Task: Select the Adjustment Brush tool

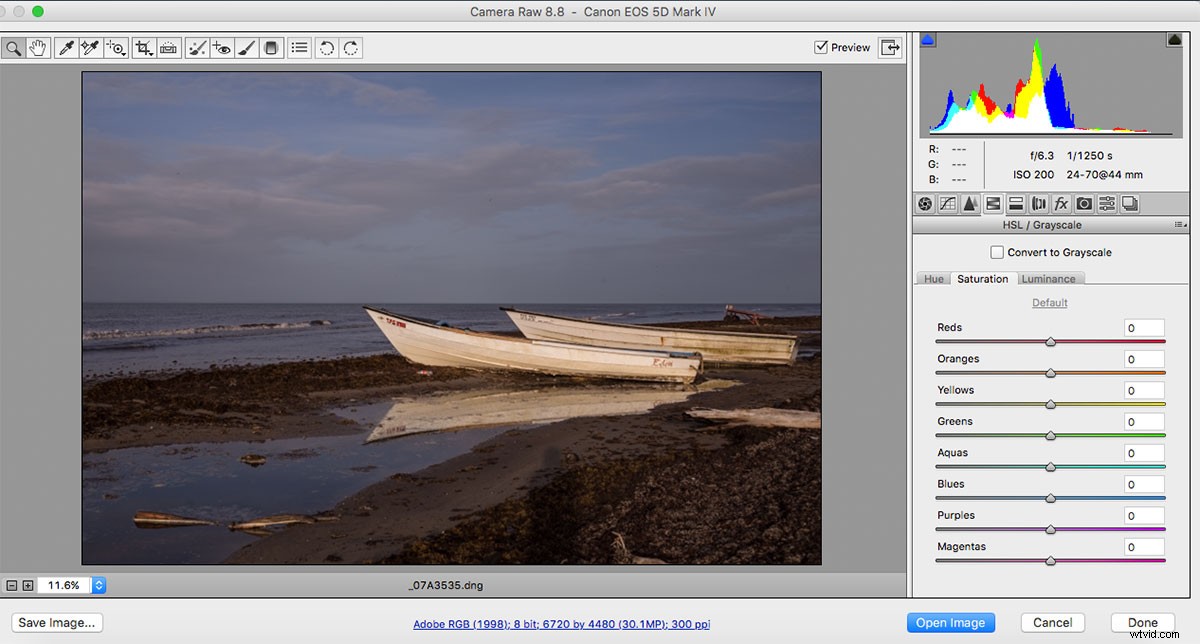Action: [248, 47]
